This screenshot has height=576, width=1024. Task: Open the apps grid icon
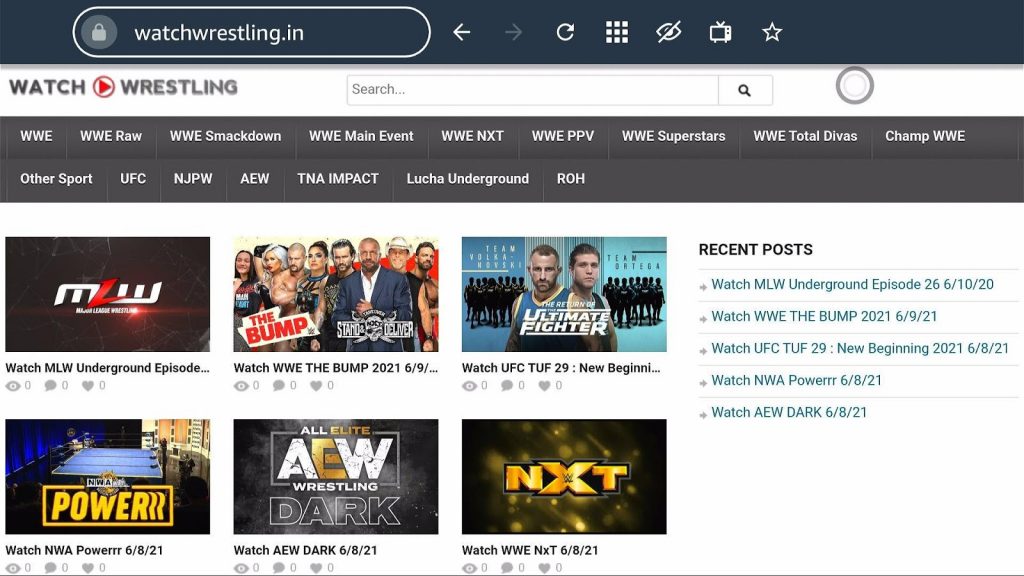point(616,32)
